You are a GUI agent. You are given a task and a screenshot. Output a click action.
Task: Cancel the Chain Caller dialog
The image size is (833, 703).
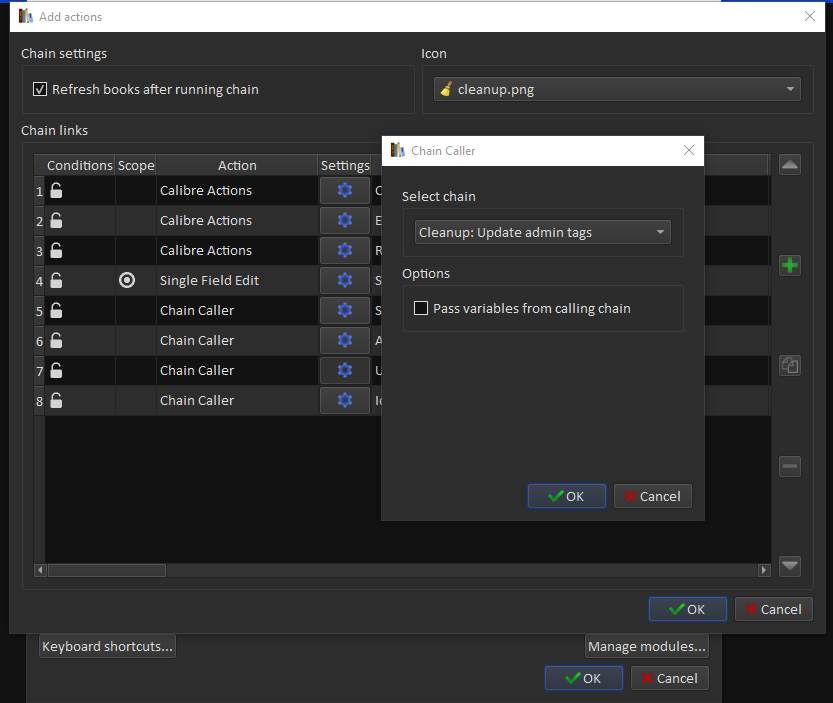[652, 496]
